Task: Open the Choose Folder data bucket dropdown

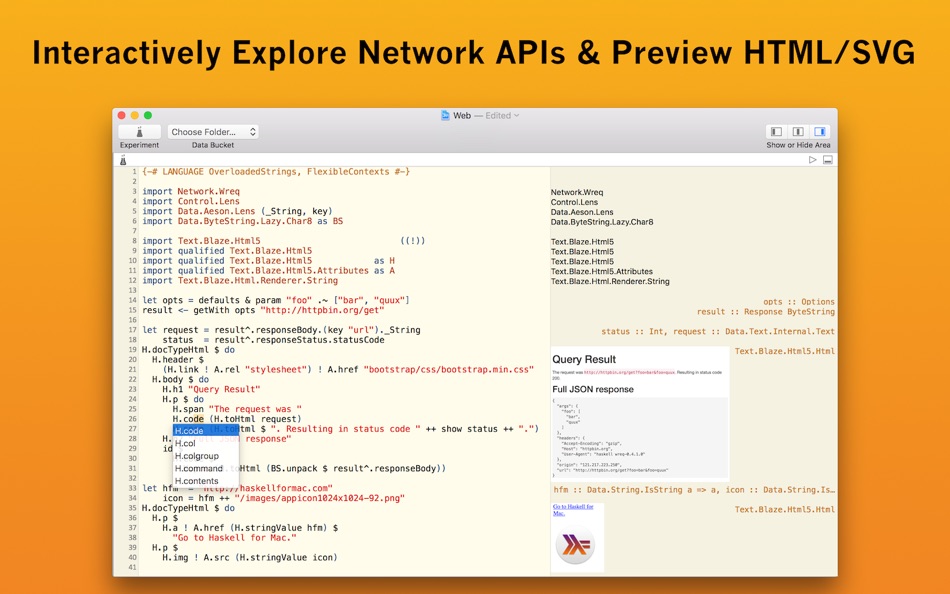Action: coord(213,132)
